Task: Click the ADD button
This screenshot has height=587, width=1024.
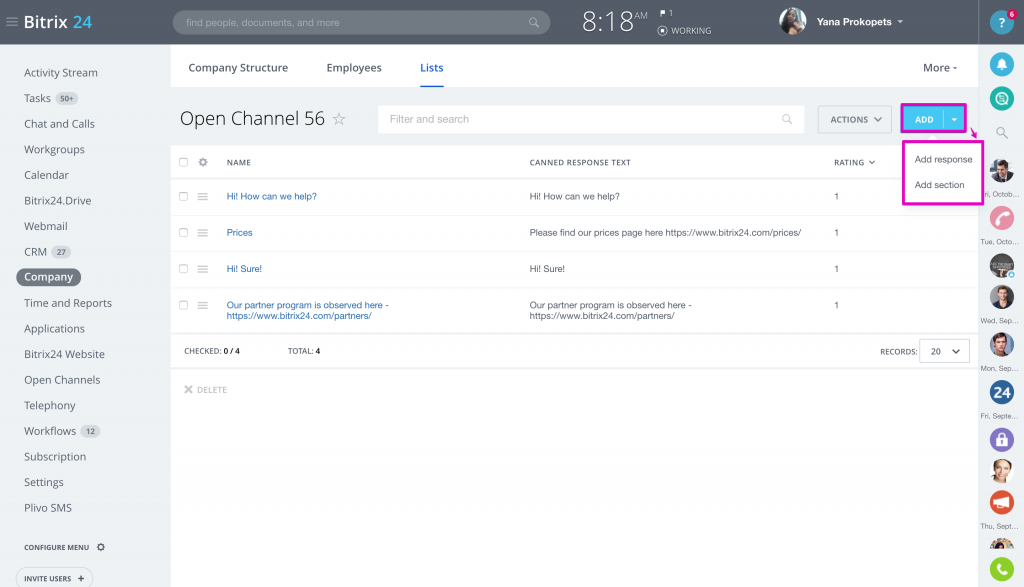Action: (924, 119)
